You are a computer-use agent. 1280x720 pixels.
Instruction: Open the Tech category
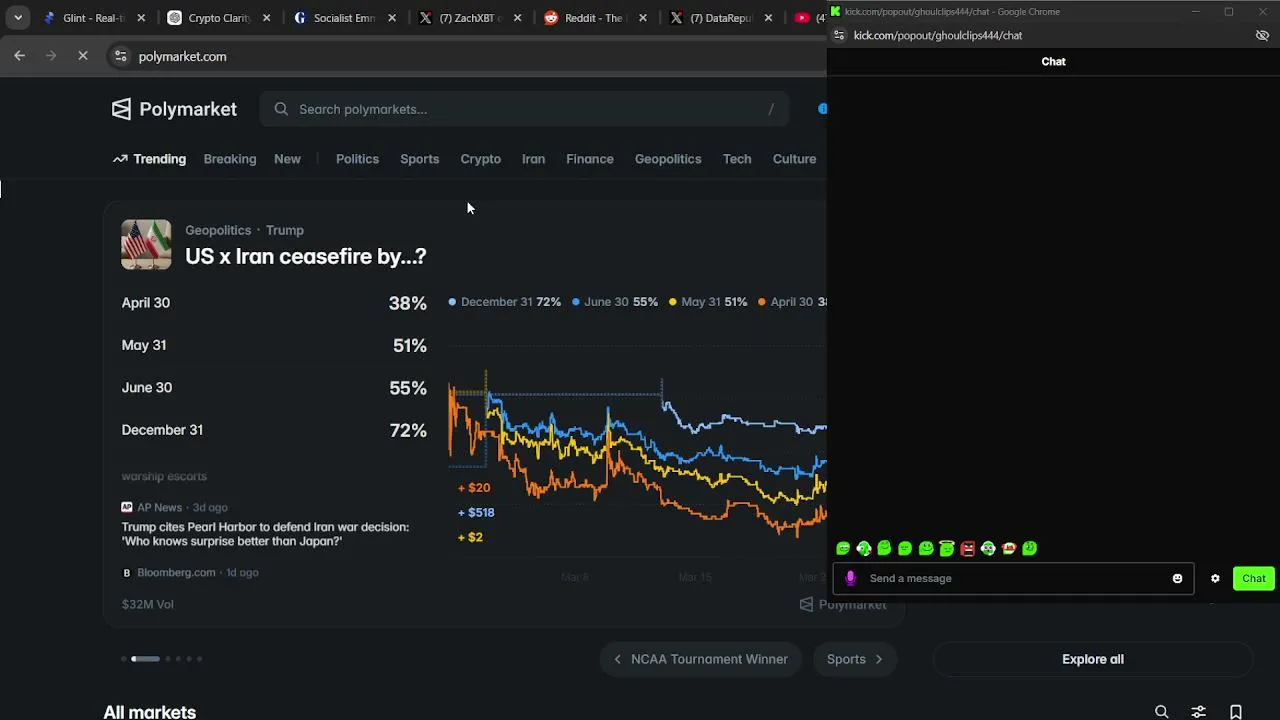coord(737,159)
